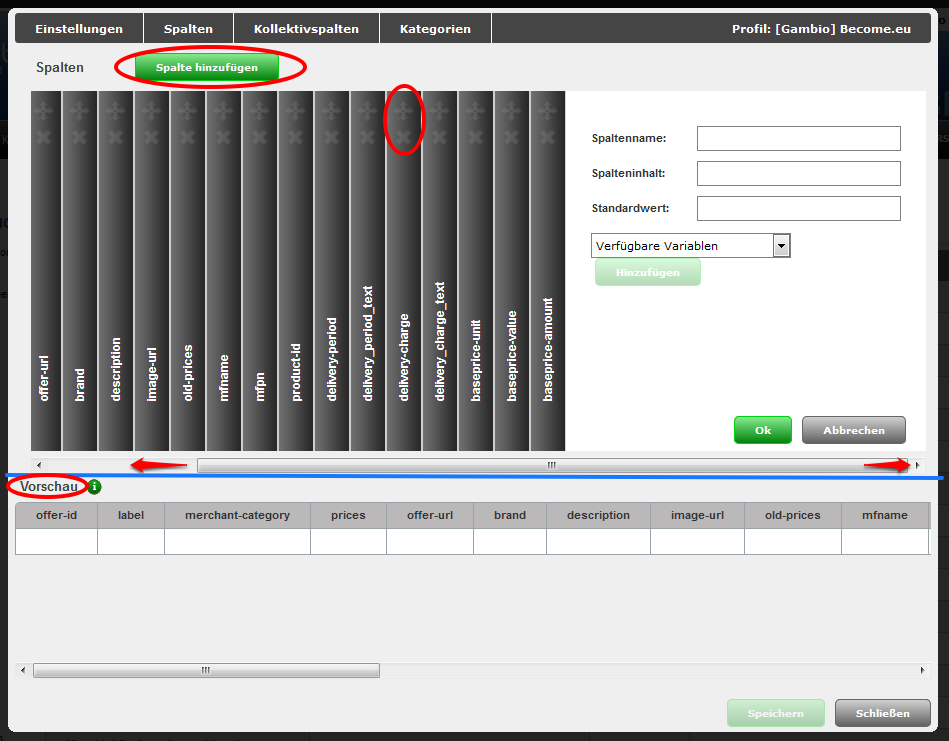Open the Kollektivspalten tab

pyautogui.click(x=306, y=29)
